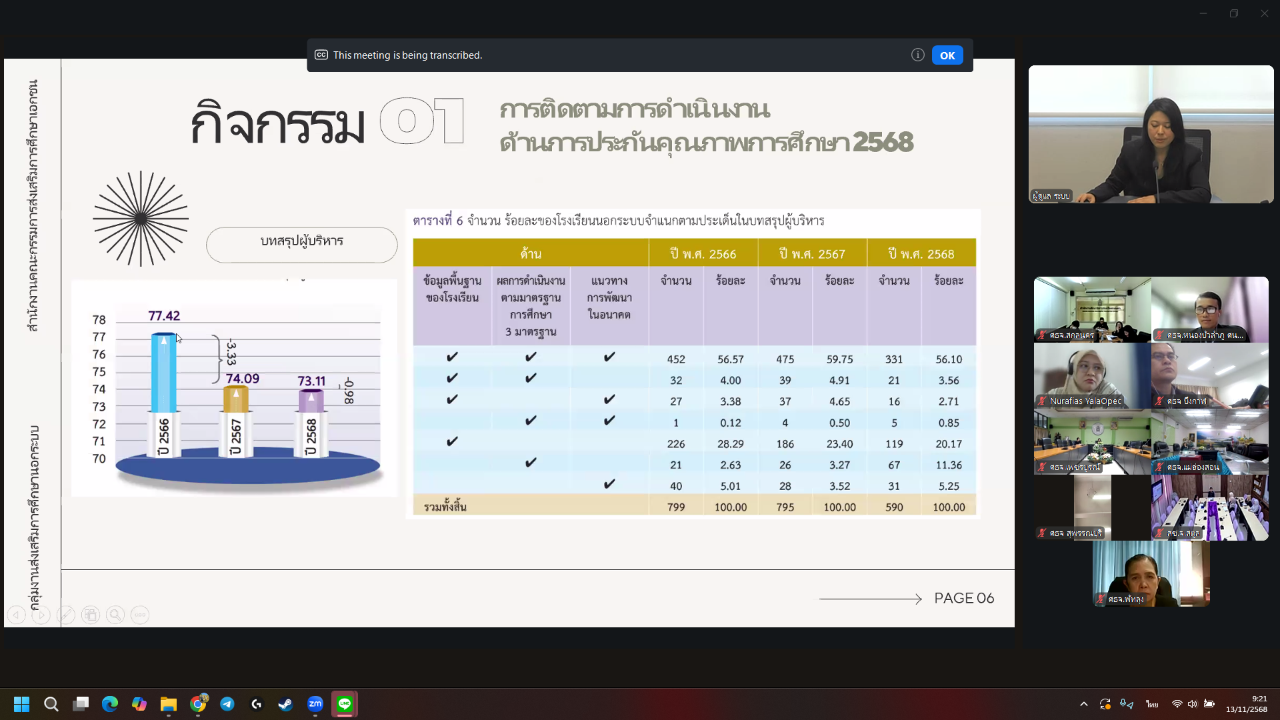Image resolution: width=1280 pixels, height=720 pixels.
Task: Open the LINE app in taskbar
Action: tap(345, 704)
